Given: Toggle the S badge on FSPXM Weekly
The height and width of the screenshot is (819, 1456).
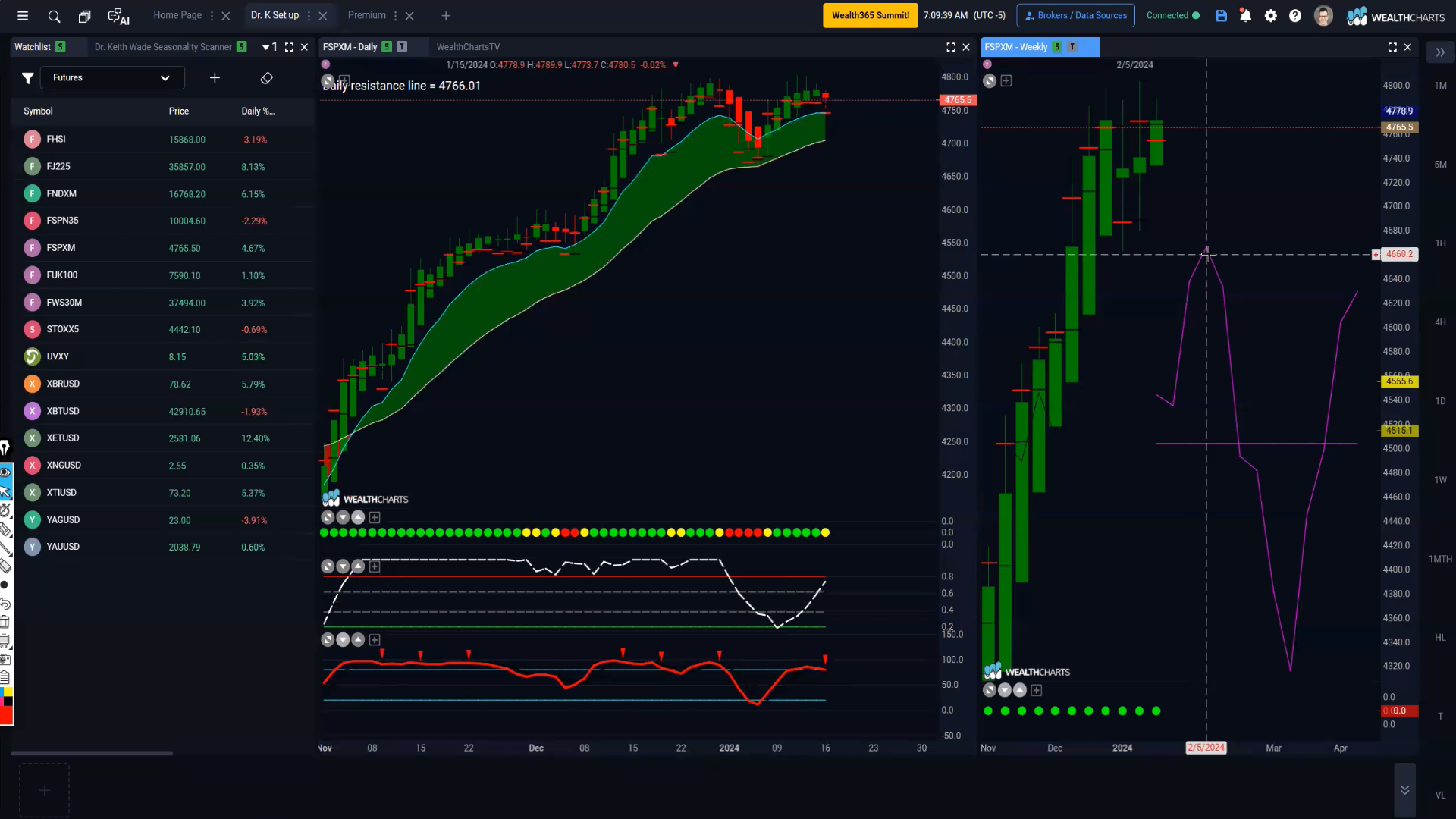Looking at the screenshot, I should point(1057,47).
